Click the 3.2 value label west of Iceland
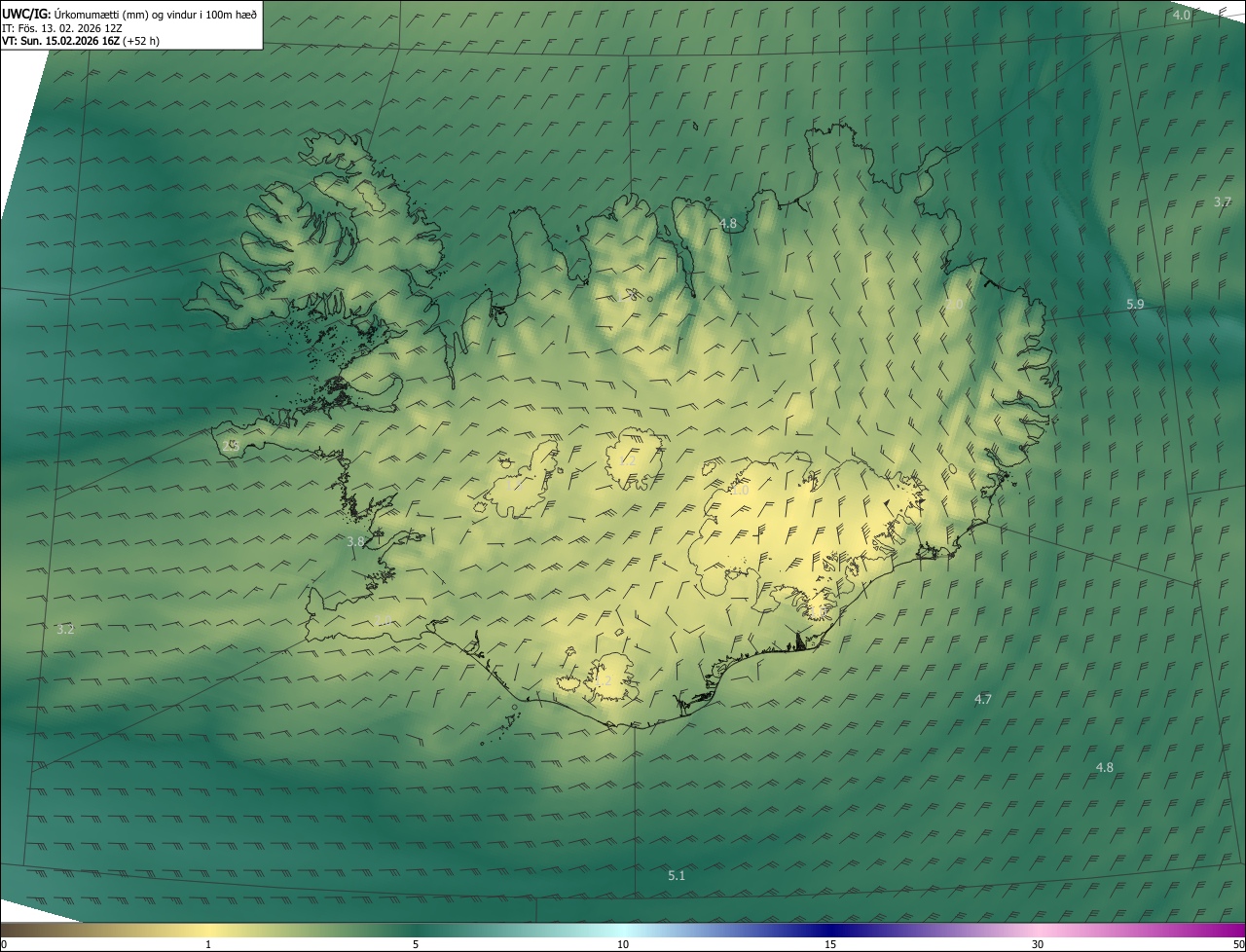Screen dimensions: 1246x952 tap(65, 631)
